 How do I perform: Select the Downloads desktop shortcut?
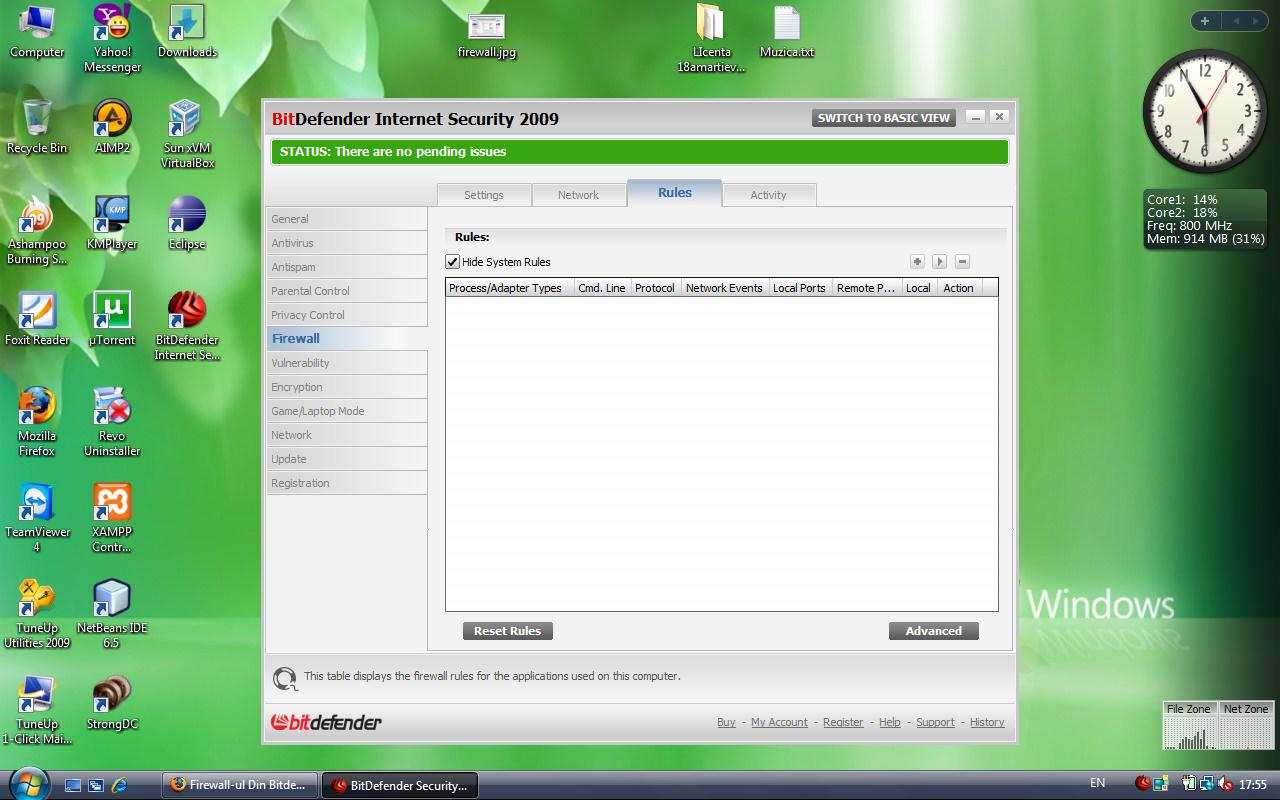point(187,33)
